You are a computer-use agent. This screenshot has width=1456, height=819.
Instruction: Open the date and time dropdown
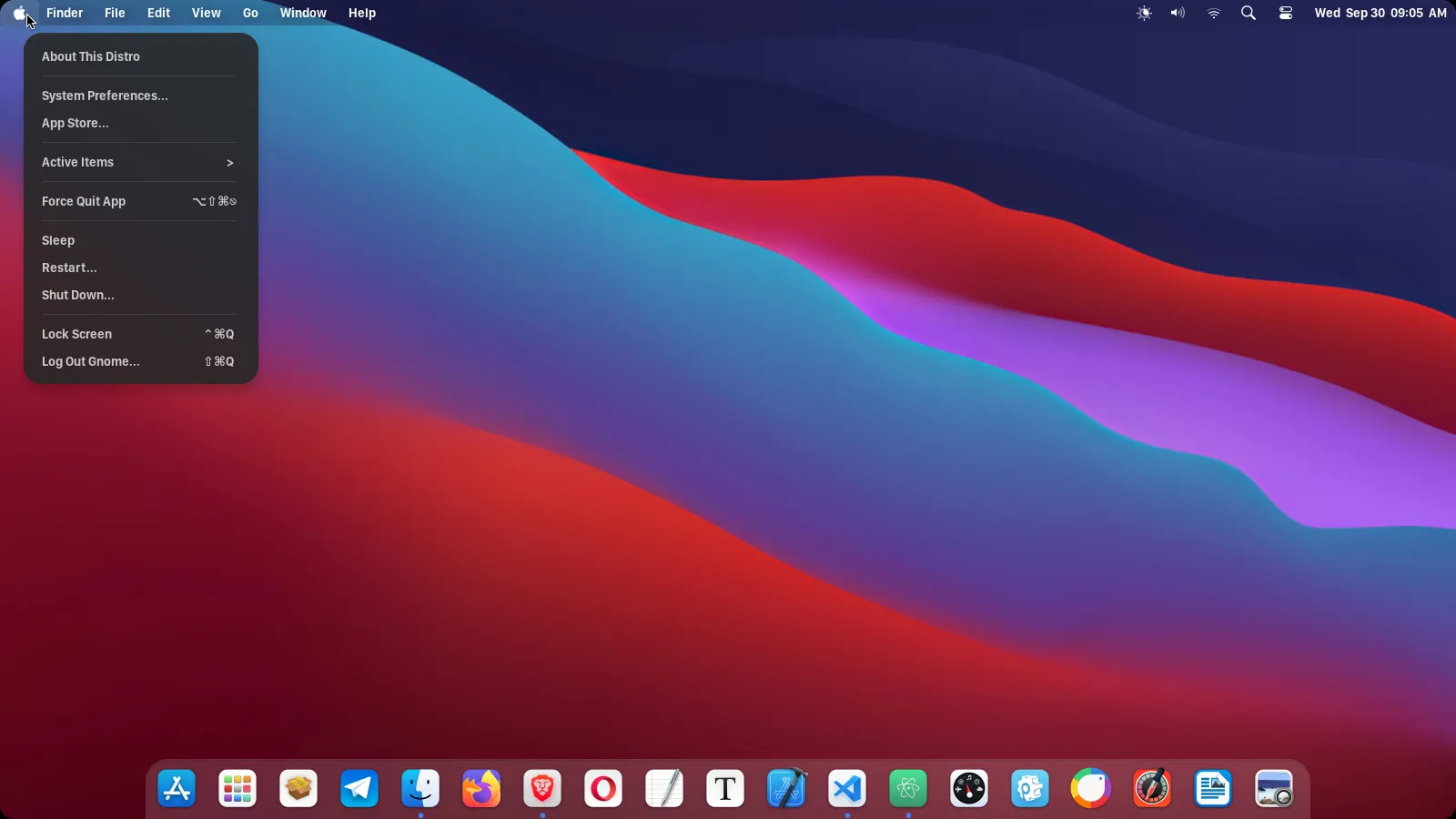(x=1380, y=13)
